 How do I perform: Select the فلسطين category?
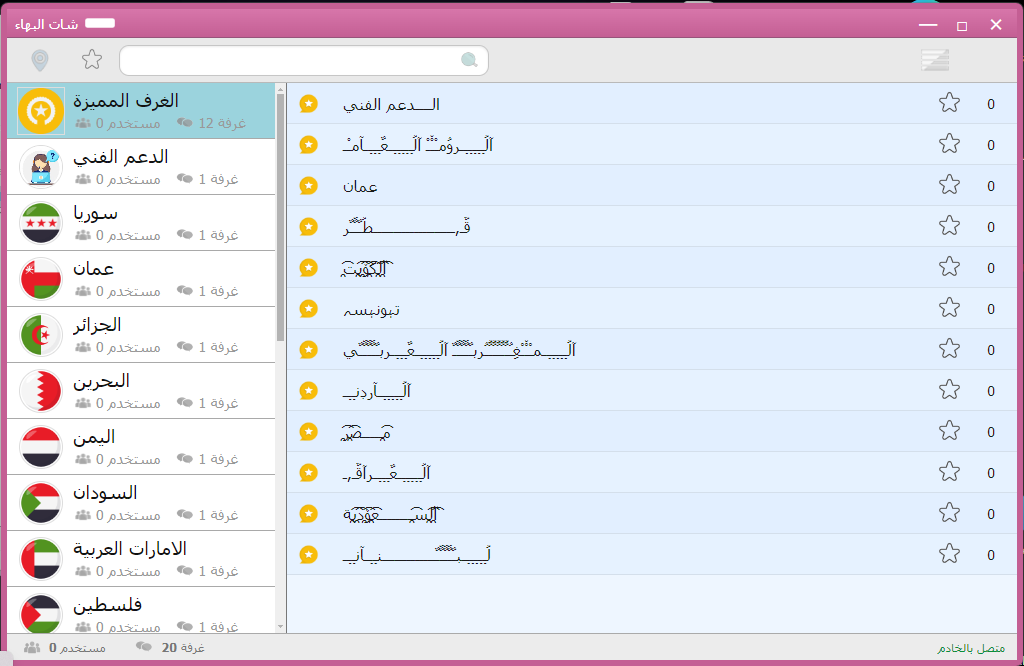141,610
